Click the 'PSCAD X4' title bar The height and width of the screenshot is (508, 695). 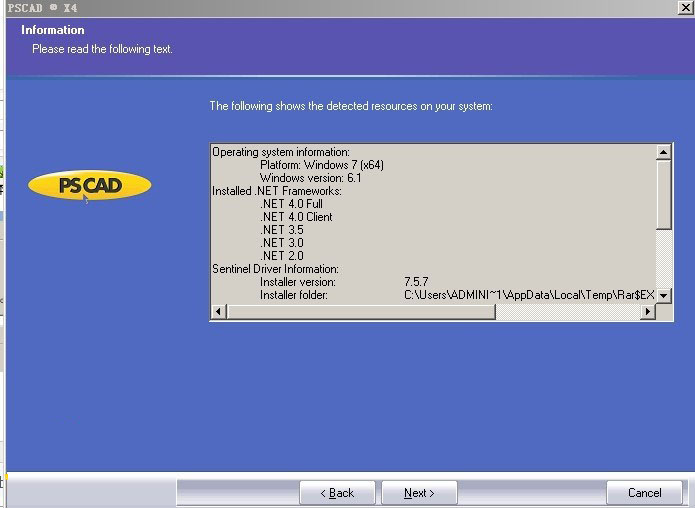(300, 7)
